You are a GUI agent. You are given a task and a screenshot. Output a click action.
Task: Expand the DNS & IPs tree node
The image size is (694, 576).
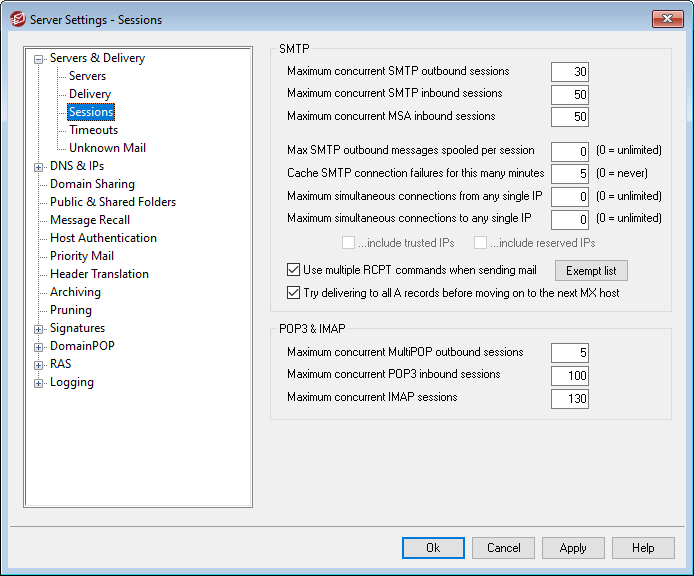point(38,167)
